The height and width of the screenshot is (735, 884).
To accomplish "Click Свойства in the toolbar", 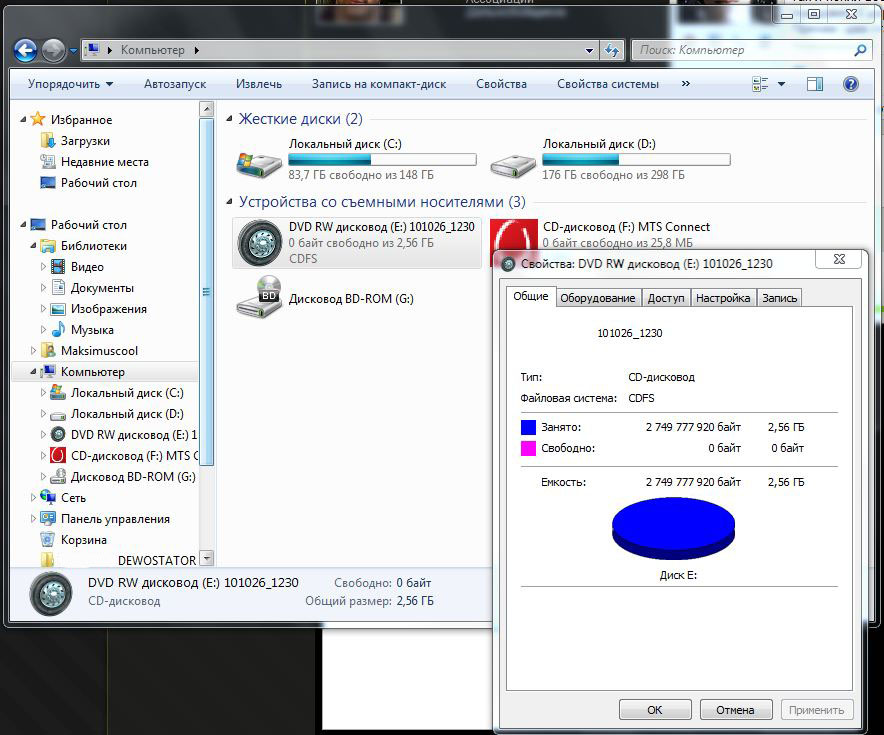I will (501, 84).
